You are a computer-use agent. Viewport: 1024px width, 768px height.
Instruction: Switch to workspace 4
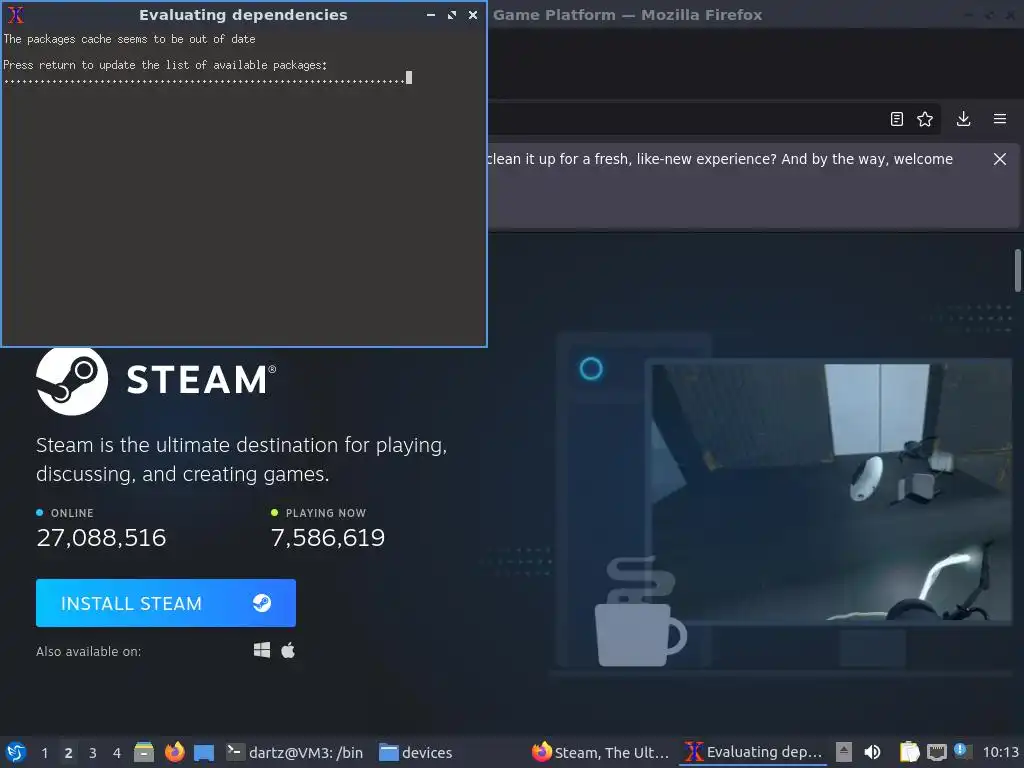click(117, 753)
